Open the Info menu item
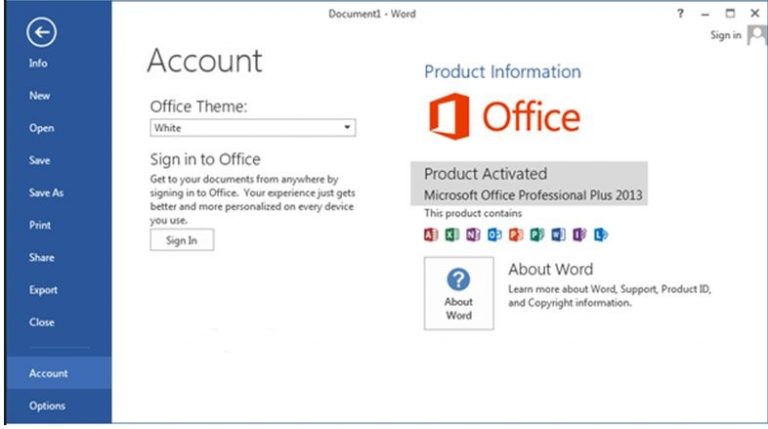 tap(38, 63)
